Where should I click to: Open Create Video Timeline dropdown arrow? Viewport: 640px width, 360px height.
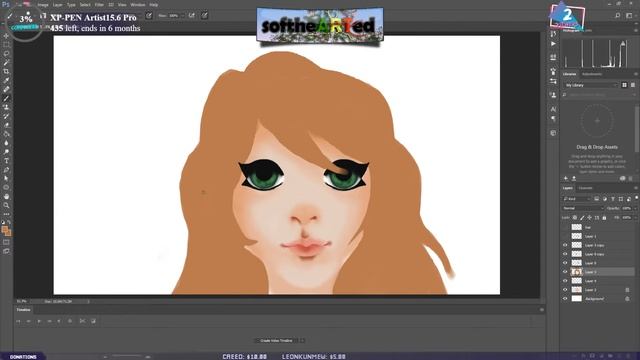click(x=302, y=340)
